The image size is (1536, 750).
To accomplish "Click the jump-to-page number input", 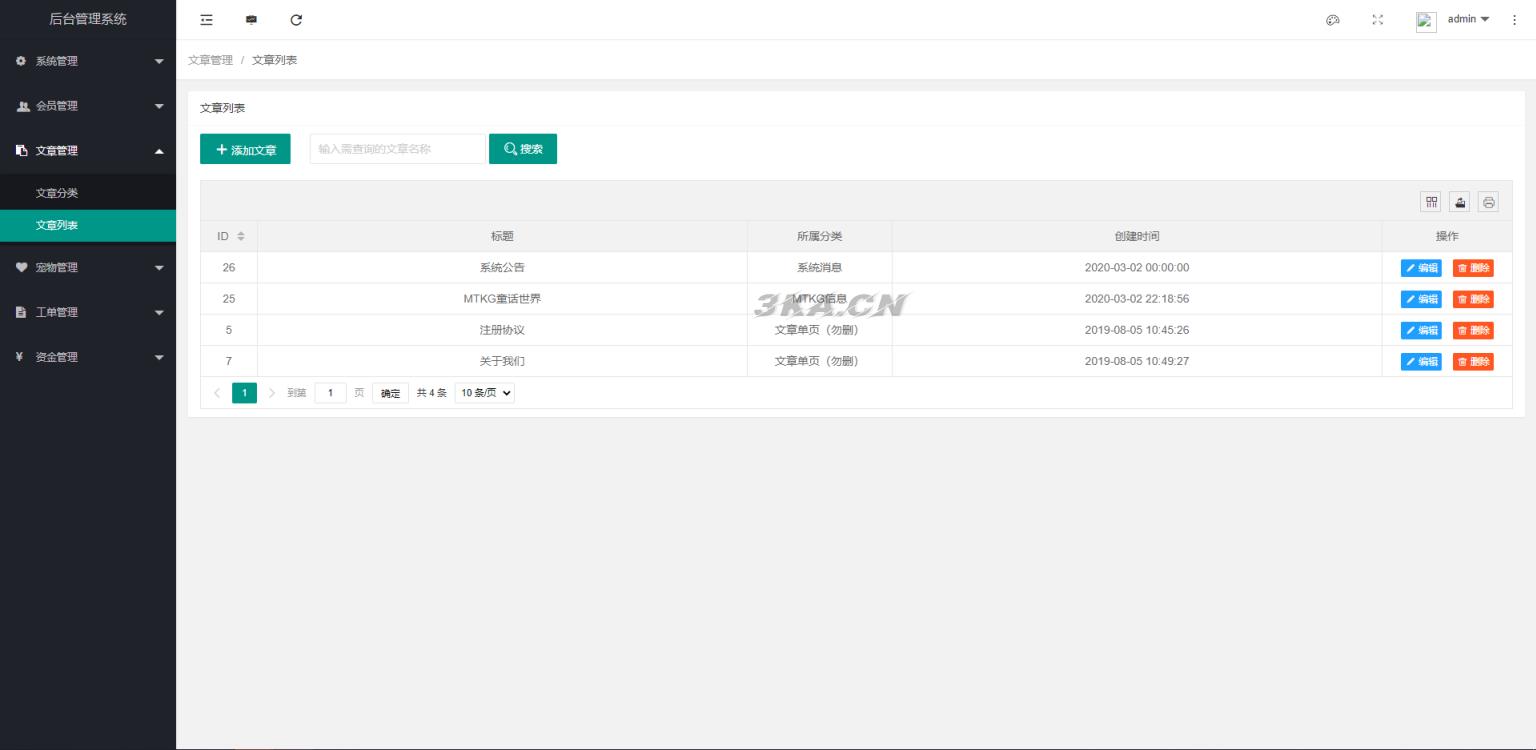I will click(330, 393).
